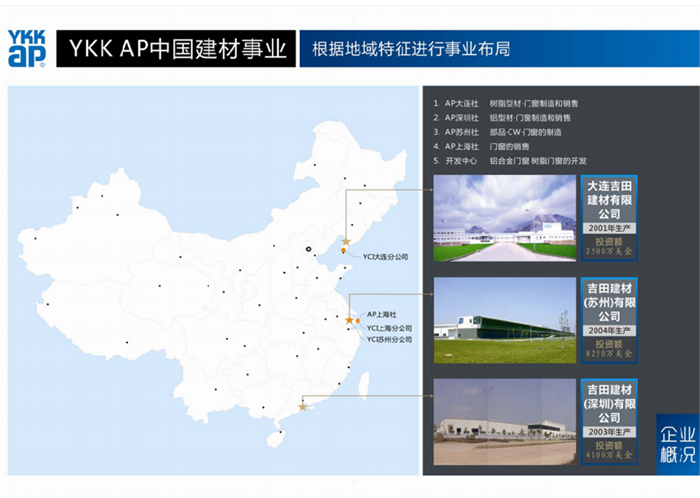
Task: Click the 吉田建材(深圳)有限公司 card title
Action: tap(609, 404)
